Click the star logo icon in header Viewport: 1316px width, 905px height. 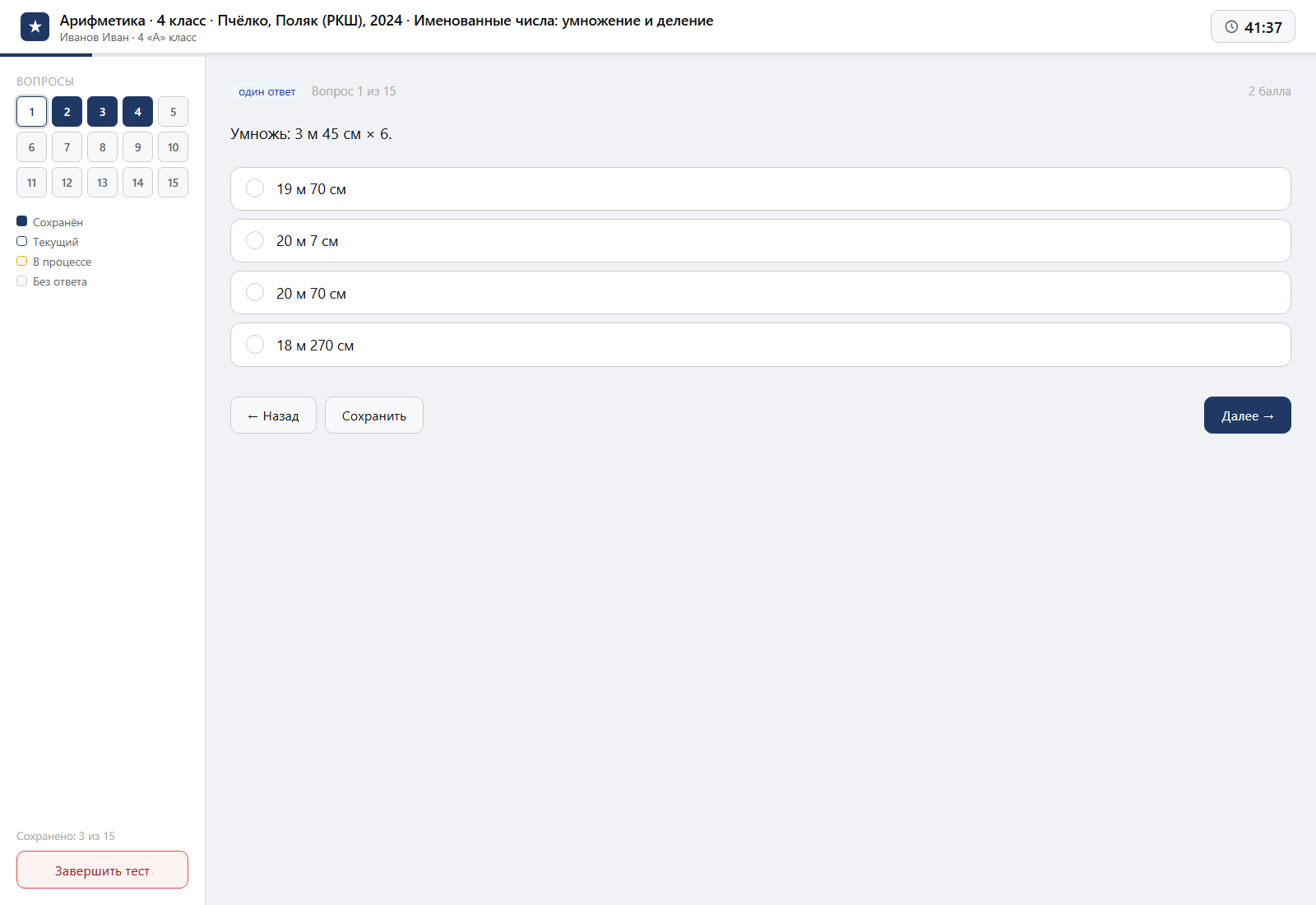click(35, 27)
